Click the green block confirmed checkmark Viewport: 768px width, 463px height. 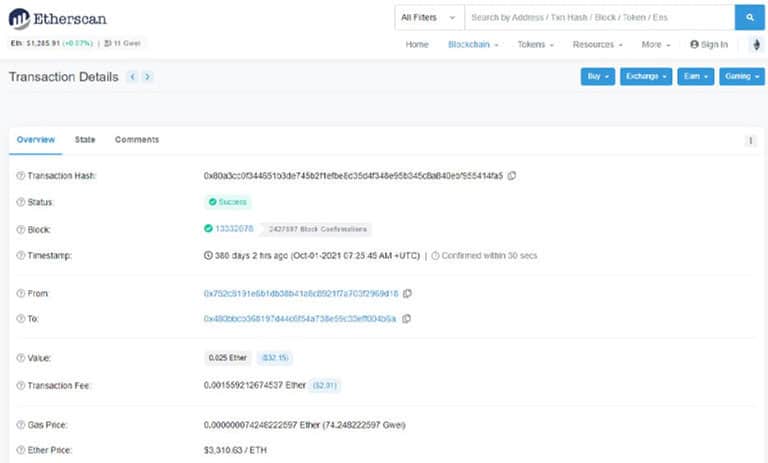[x=208, y=228]
